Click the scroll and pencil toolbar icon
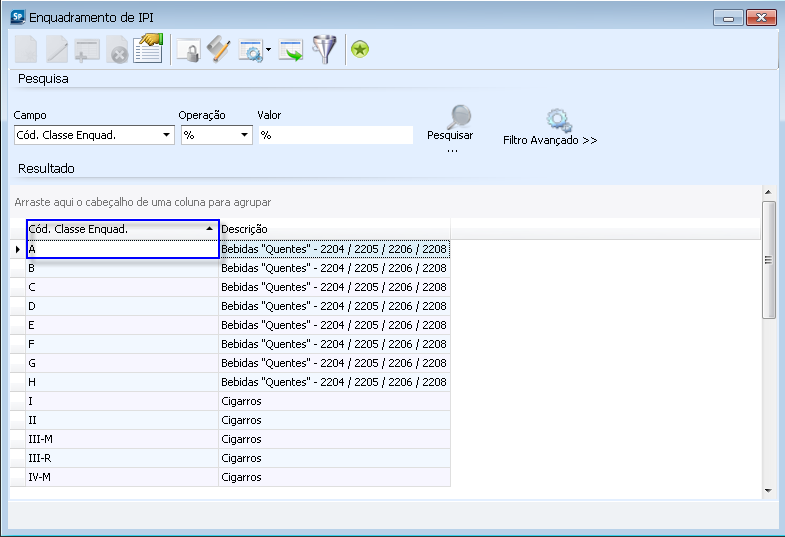The height and width of the screenshot is (537, 785). [218, 50]
